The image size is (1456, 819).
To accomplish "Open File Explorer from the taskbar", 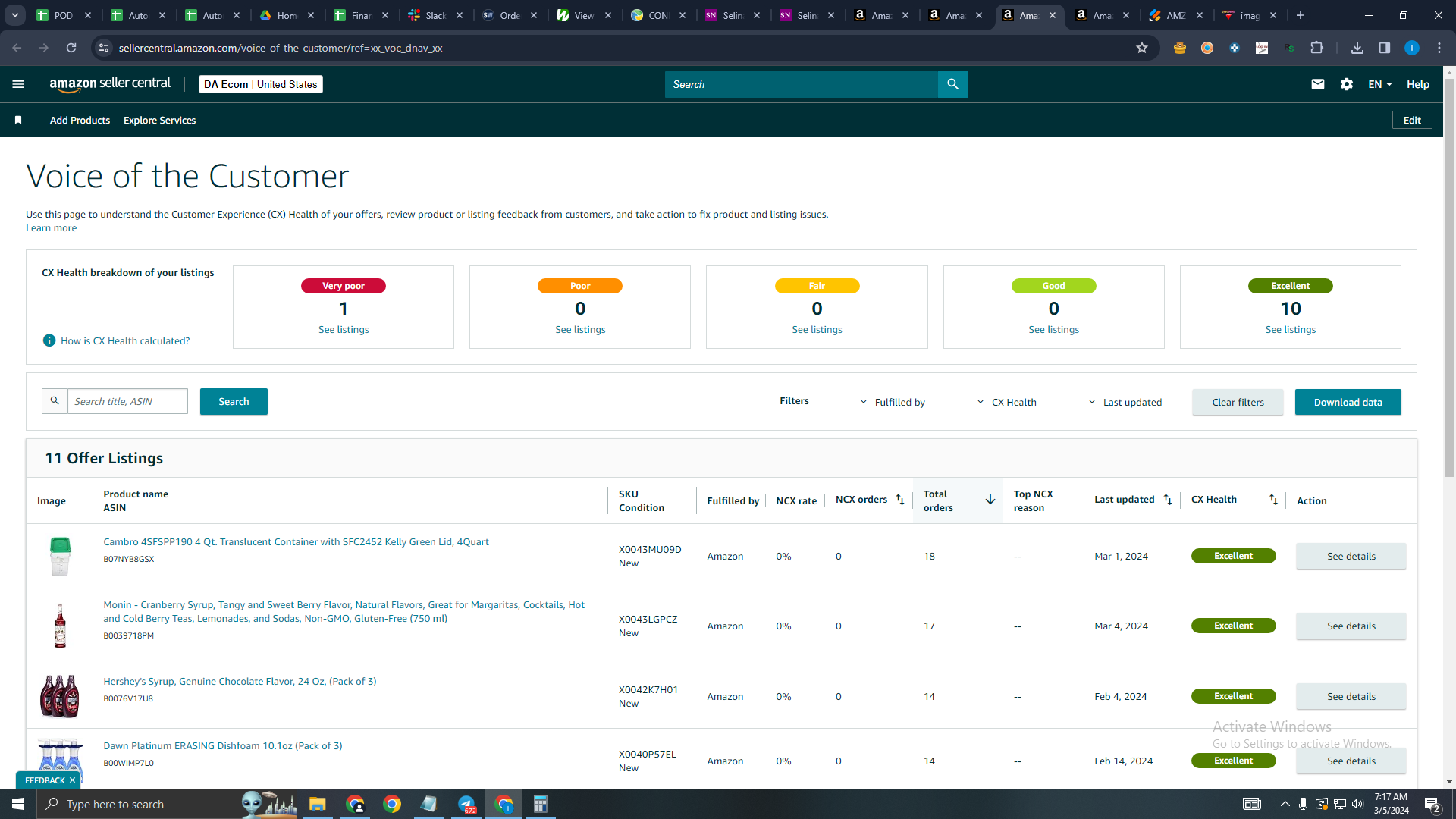I will click(317, 804).
